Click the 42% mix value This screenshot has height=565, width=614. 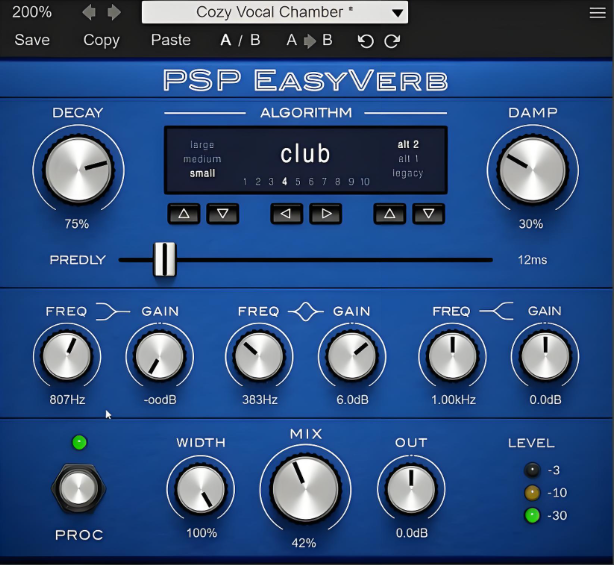coord(304,543)
